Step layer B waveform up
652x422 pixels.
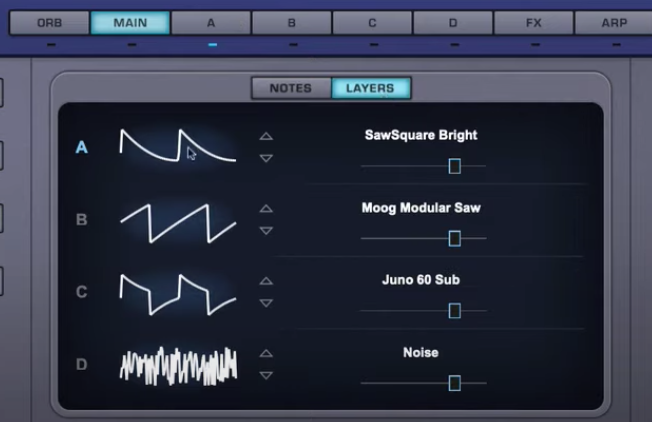tap(266, 209)
